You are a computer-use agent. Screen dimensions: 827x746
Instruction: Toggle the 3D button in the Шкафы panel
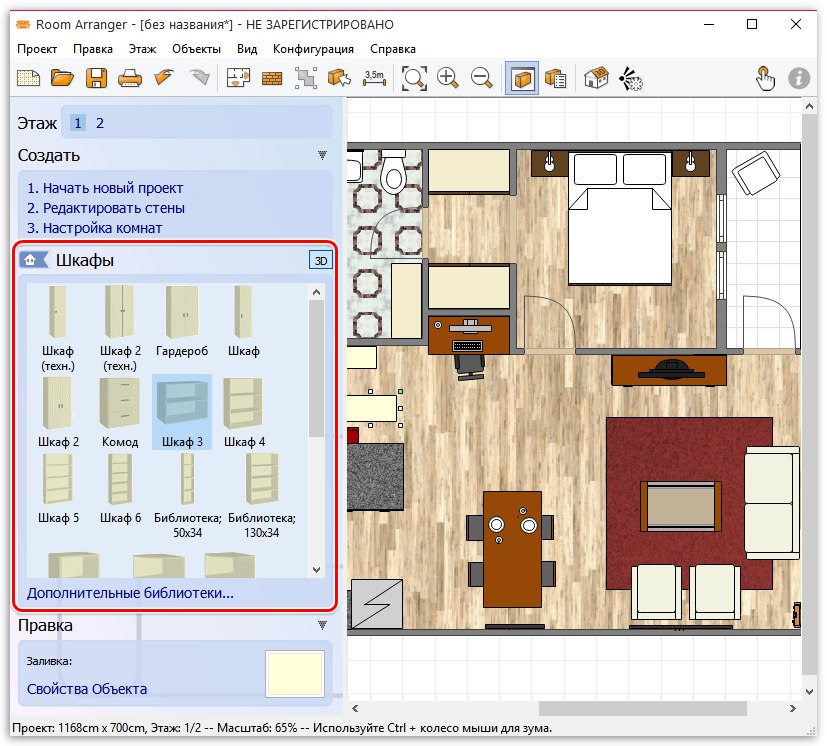320,260
